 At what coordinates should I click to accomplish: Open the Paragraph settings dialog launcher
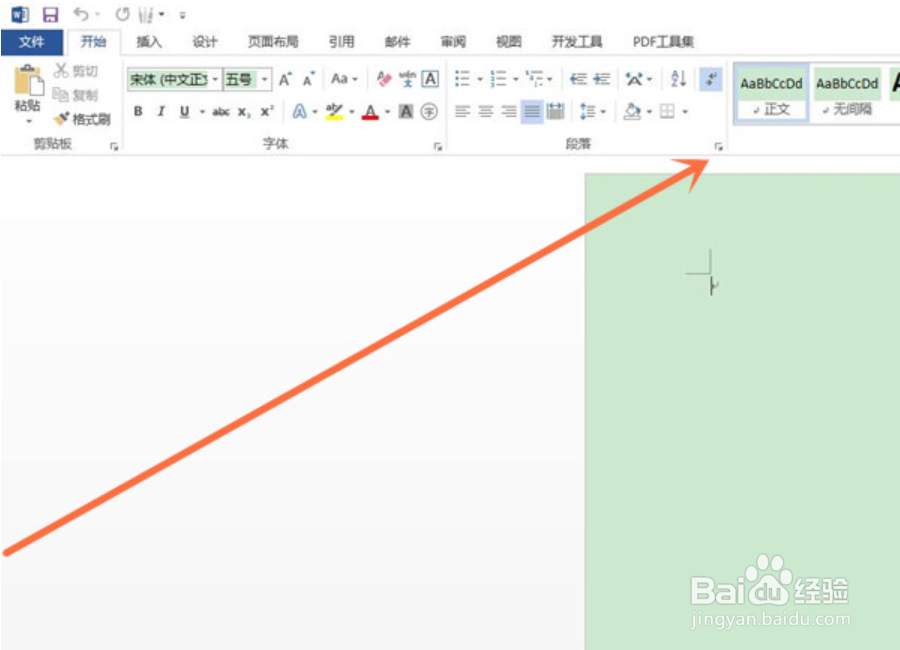pos(720,147)
